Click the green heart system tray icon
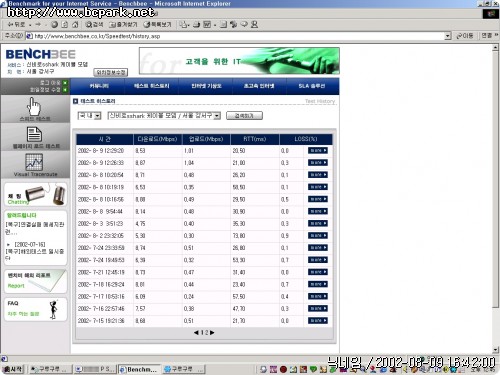This screenshot has height=375, width=500. pyautogui.click(x=313, y=369)
